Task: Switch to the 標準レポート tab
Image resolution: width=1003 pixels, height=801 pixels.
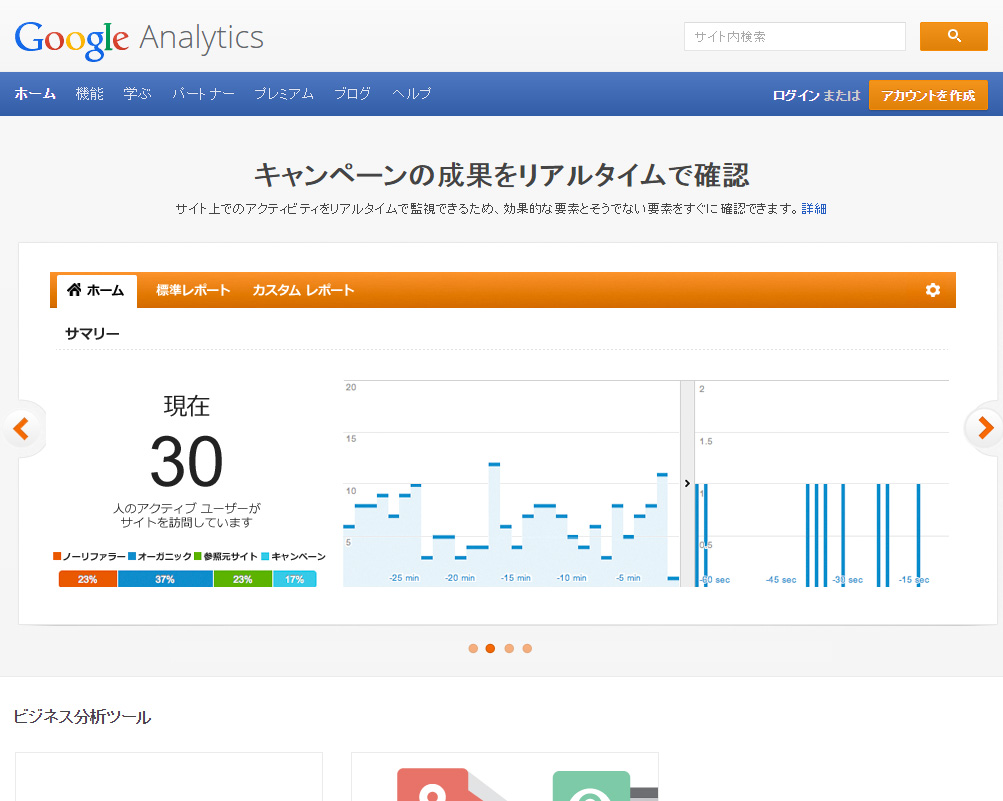Action: (x=193, y=290)
